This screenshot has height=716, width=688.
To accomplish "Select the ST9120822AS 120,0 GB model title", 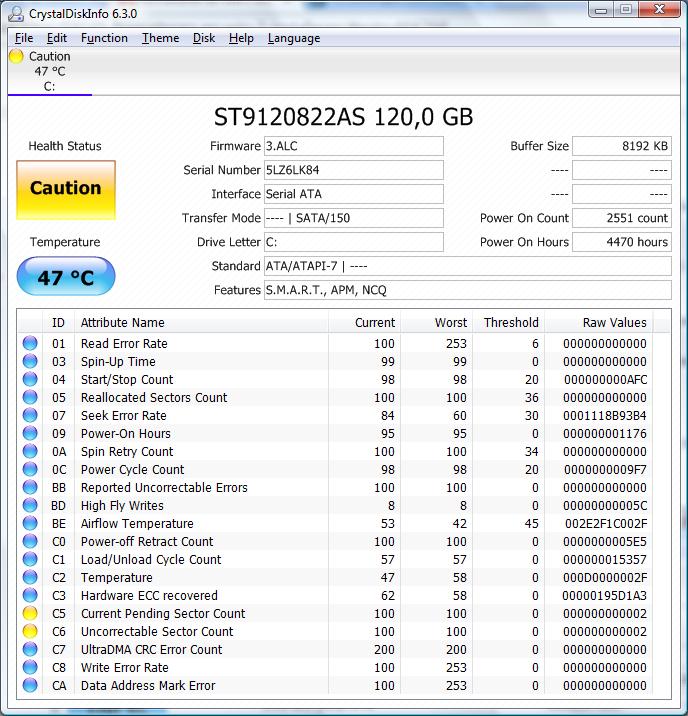I will click(343, 117).
